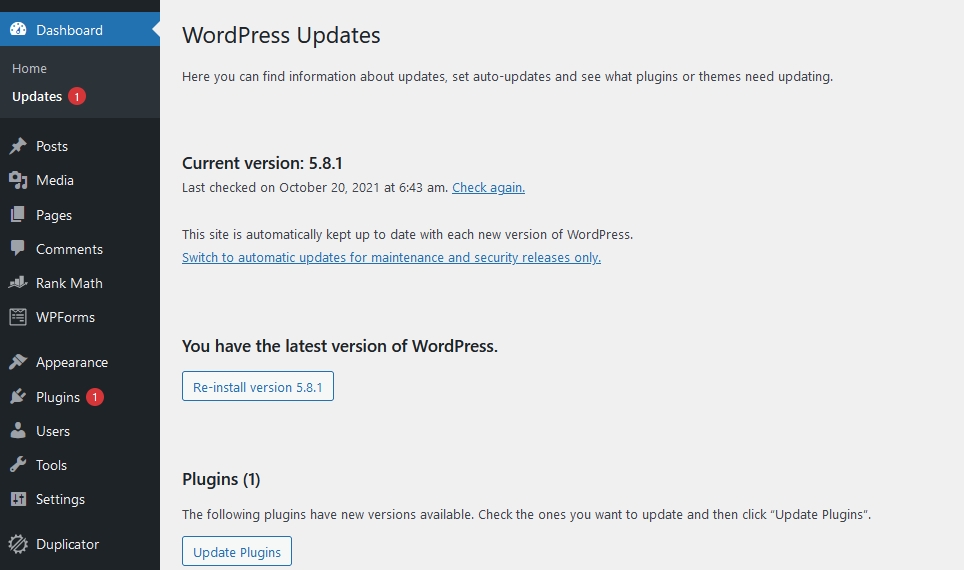Open the Home submenu item
This screenshot has height=570, width=964.
point(30,68)
